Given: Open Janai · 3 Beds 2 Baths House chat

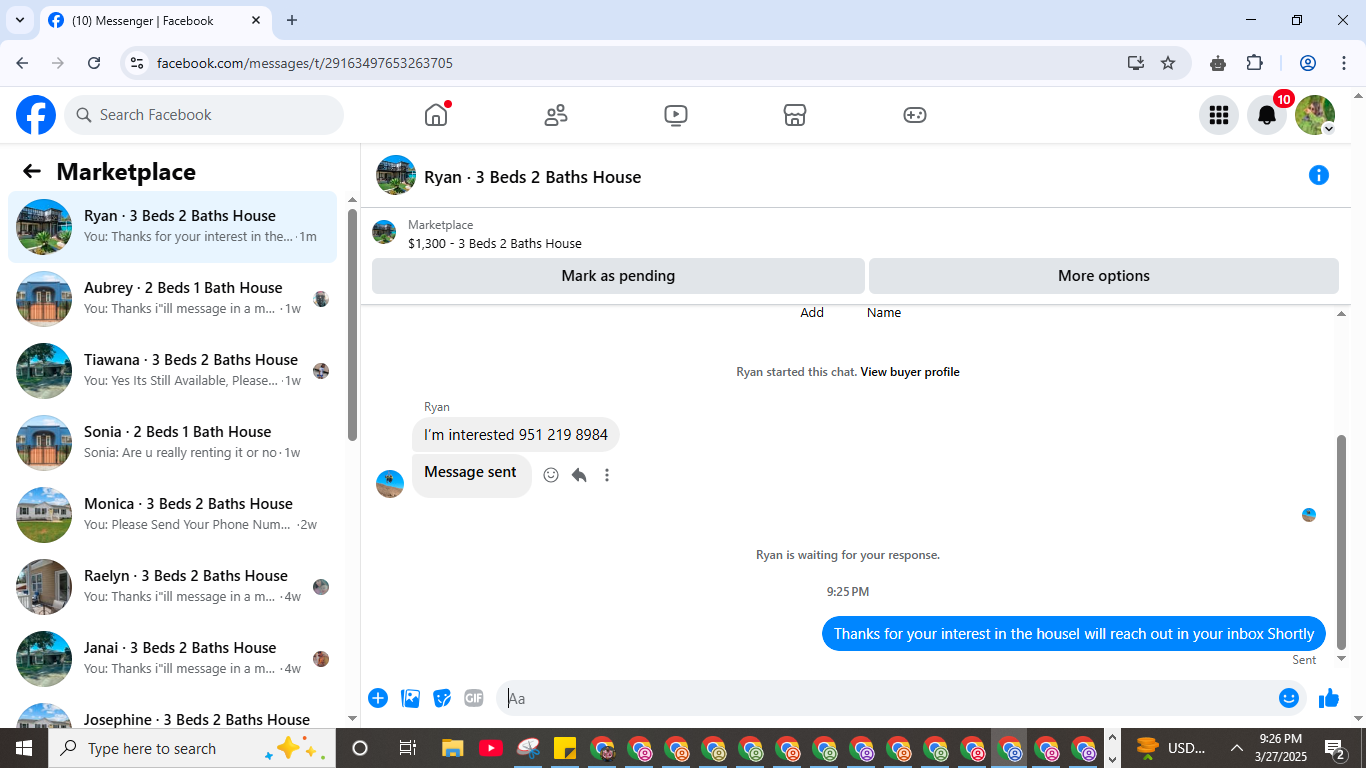Looking at the screenshot, I should pos(172,659).
